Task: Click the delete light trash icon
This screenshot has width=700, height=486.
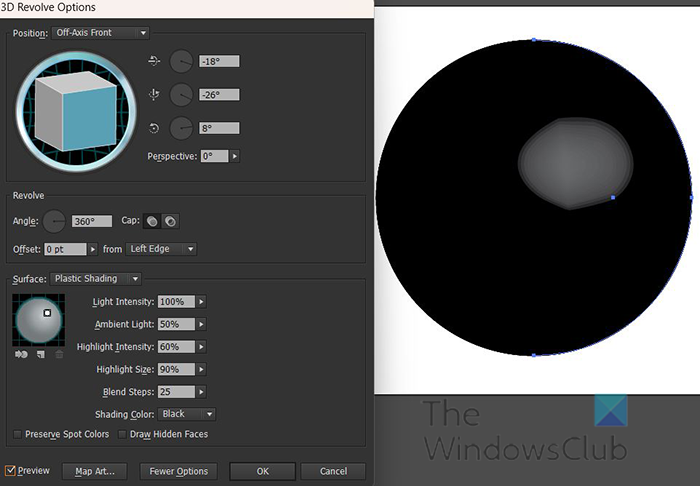Action: pyautogui.click(x=59, y=354)
